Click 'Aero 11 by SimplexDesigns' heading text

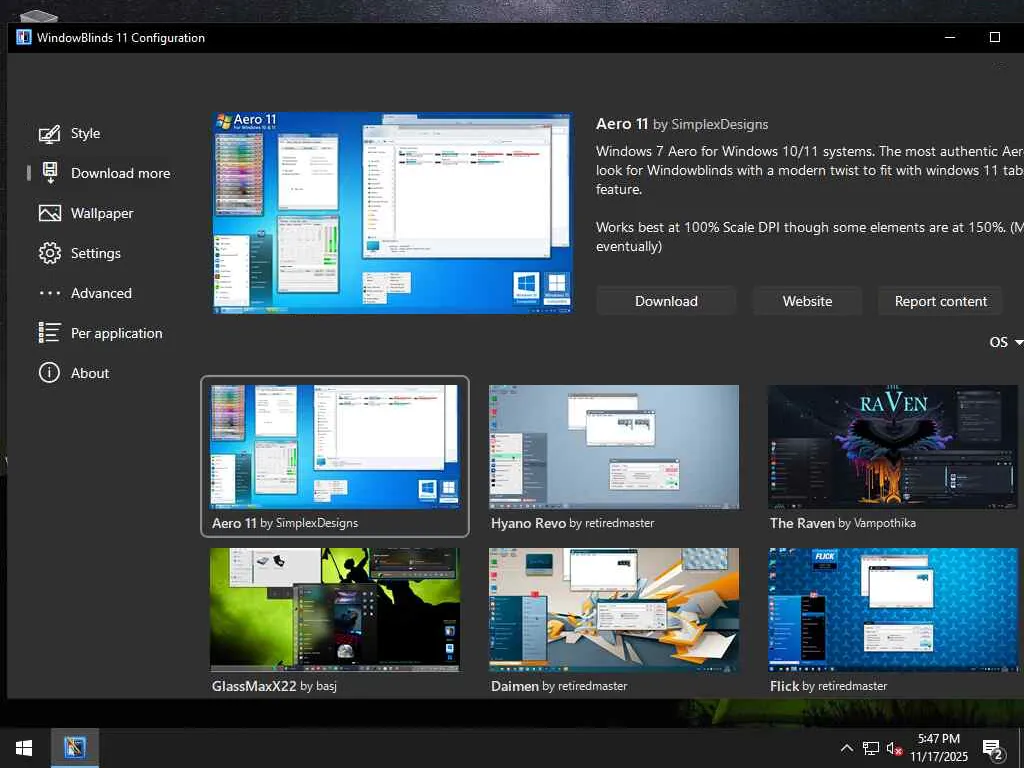tap(682, 124)
